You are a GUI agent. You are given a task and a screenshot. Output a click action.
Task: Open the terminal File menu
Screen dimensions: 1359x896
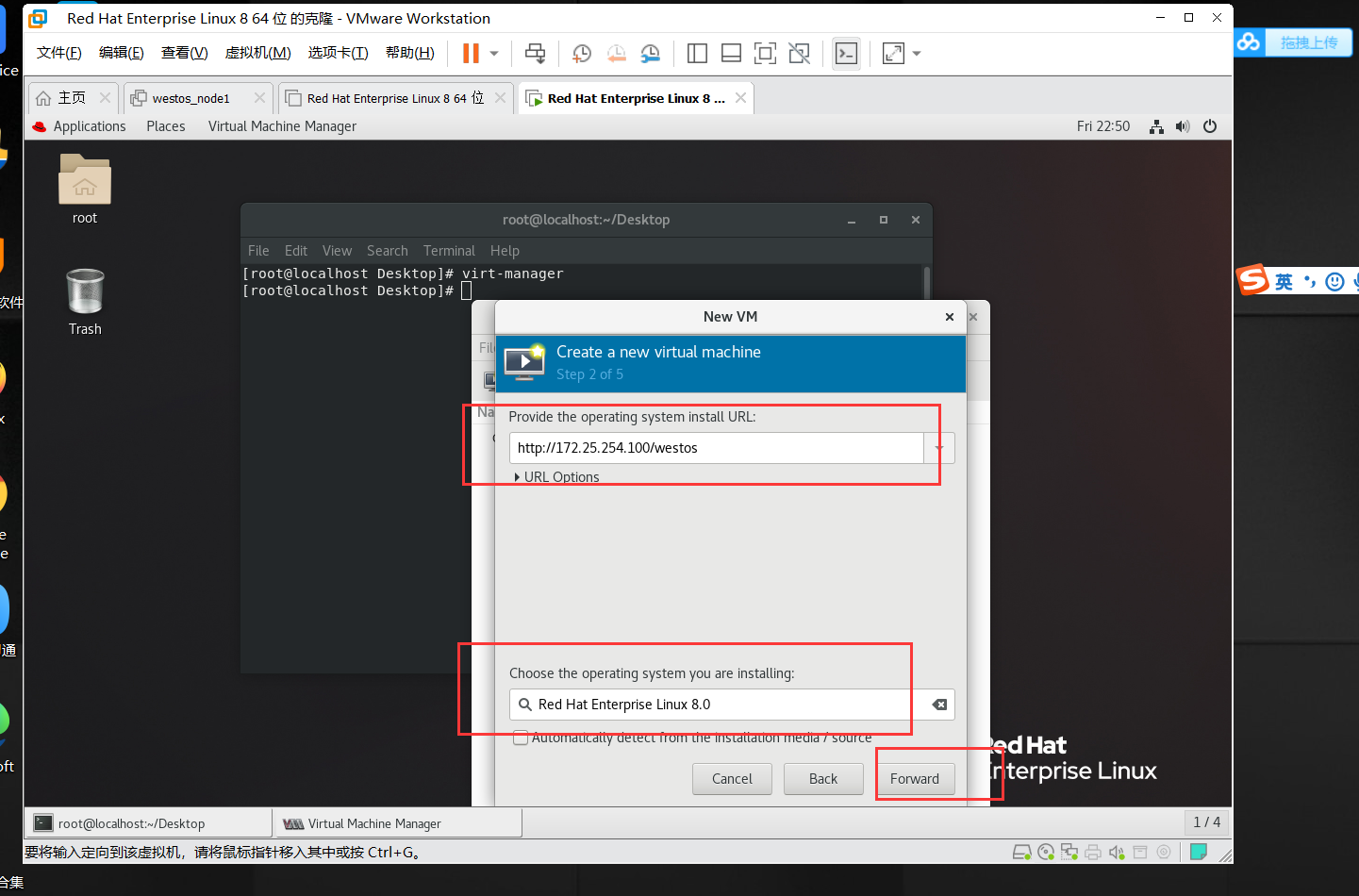pyautogui.click(x=258, y=251)
